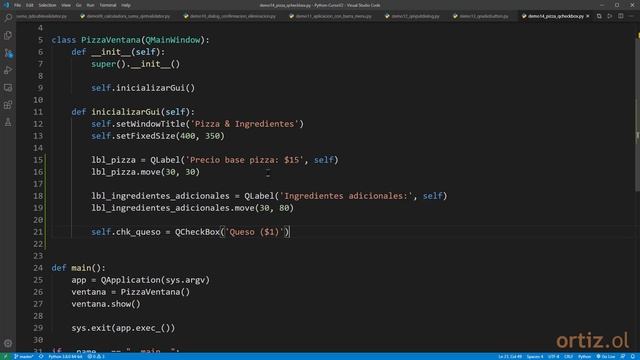
Task: Click line number 21 in gutter
Action: 38,232
